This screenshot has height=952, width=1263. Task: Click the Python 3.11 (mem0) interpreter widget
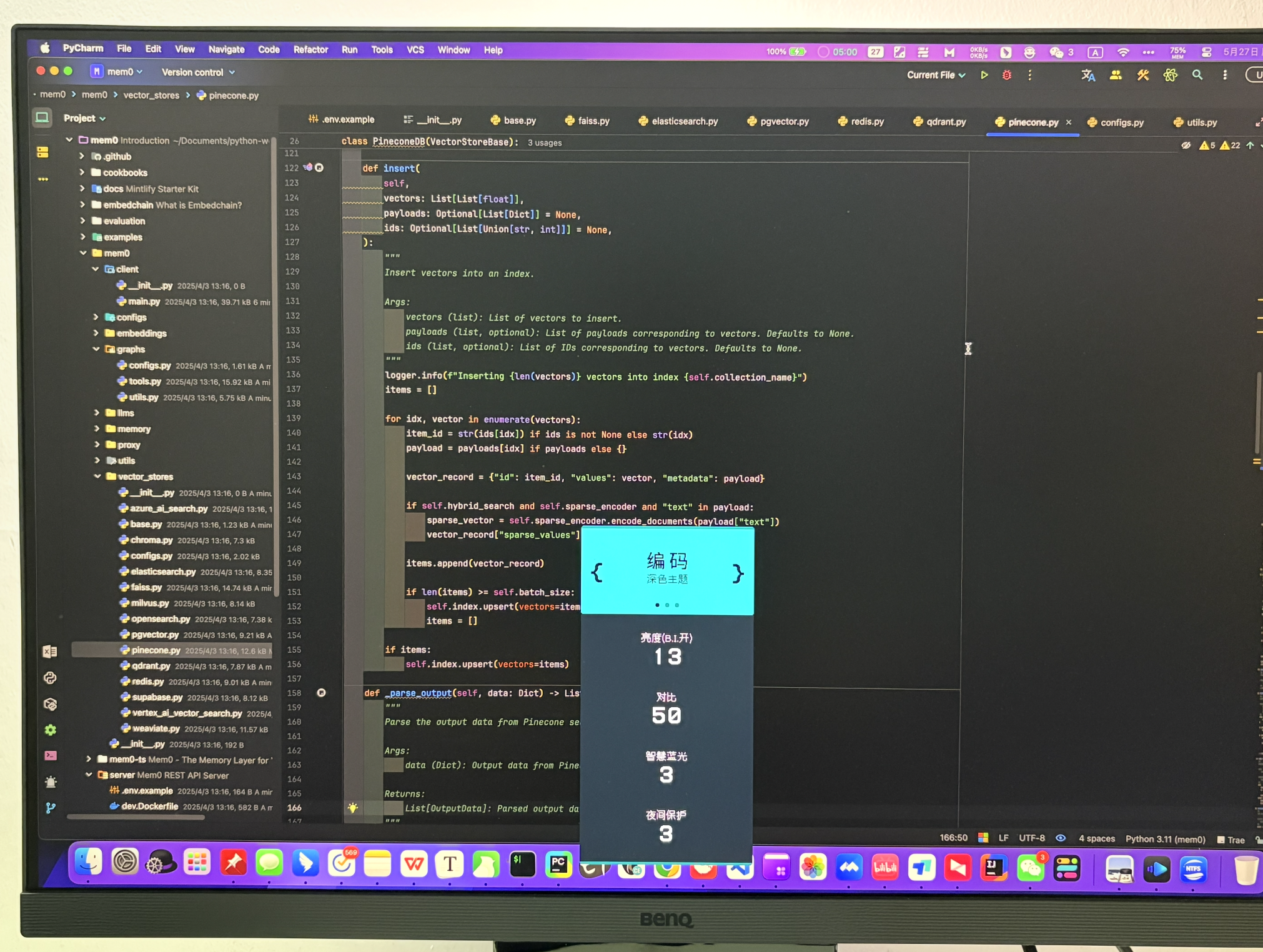coord(1165,839)
